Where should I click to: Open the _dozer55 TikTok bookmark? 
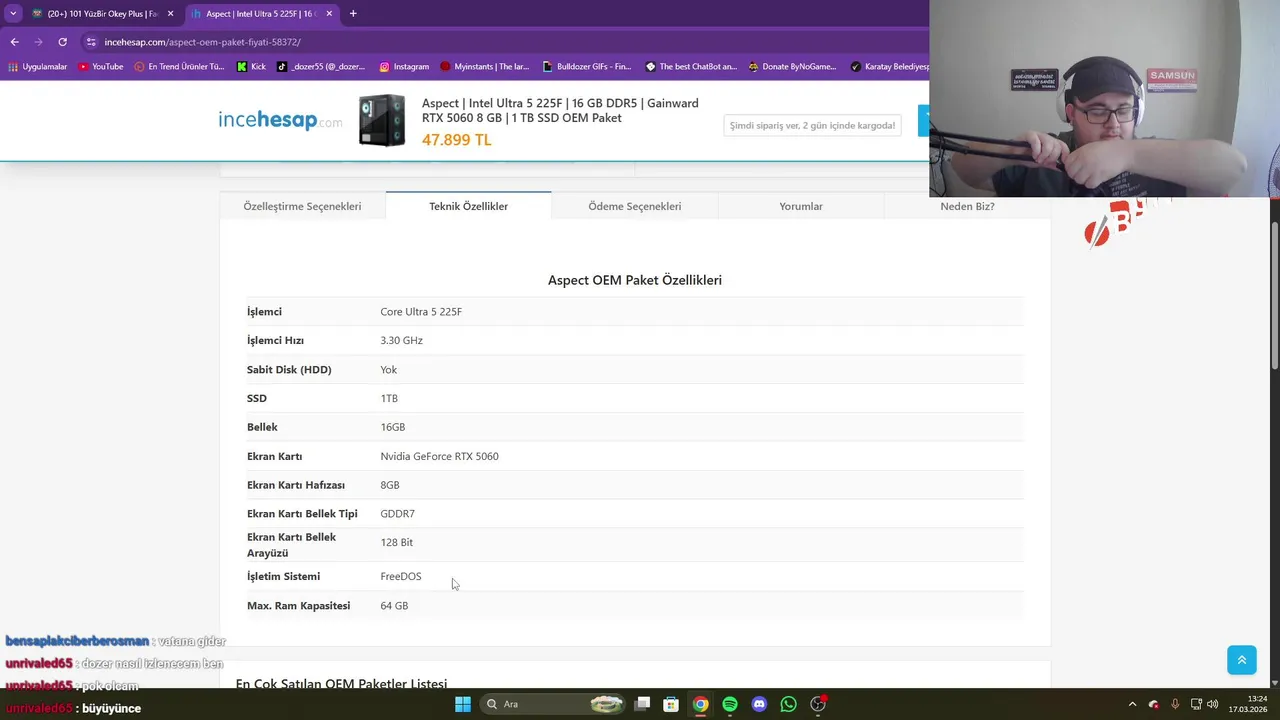coord(321,67)
